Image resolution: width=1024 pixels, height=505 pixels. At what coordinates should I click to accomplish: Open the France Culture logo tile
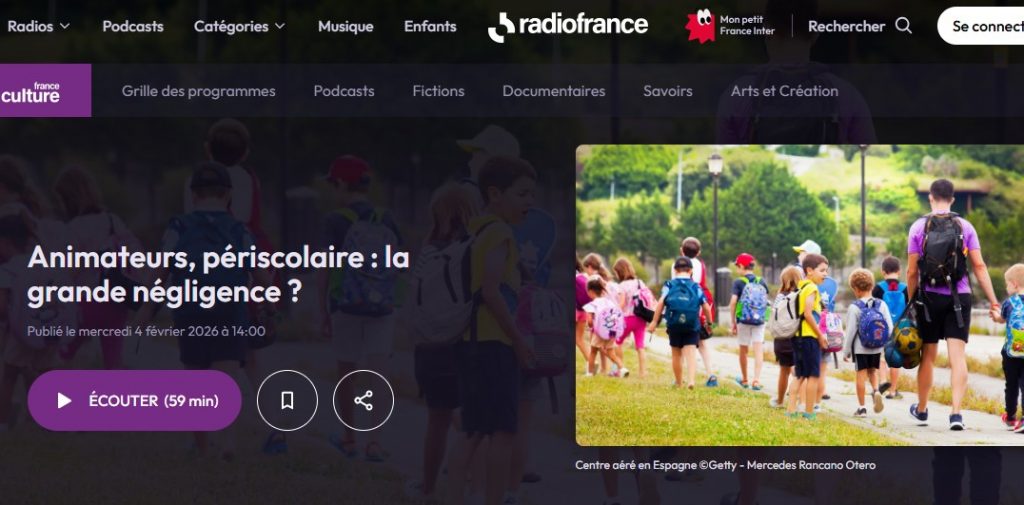[45, 90]
